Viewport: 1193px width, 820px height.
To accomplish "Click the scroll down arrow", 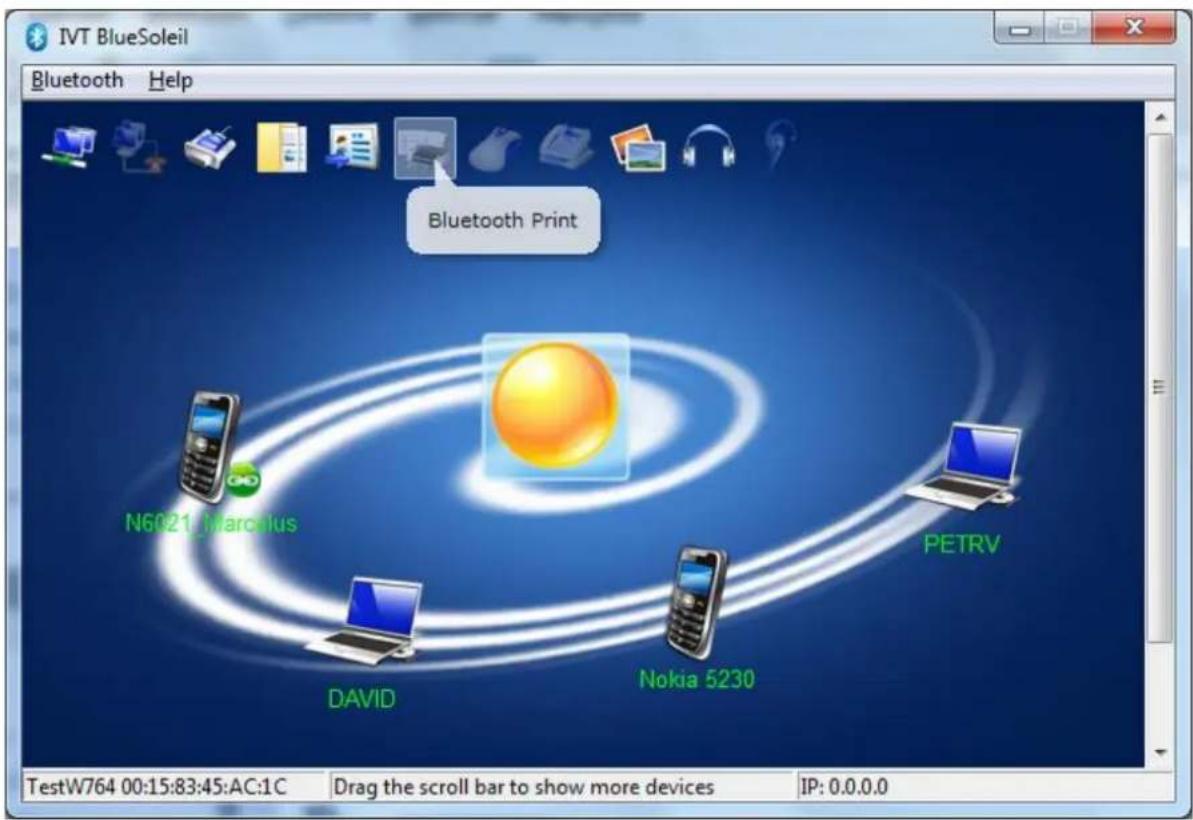I will [x=1160, y=752].
